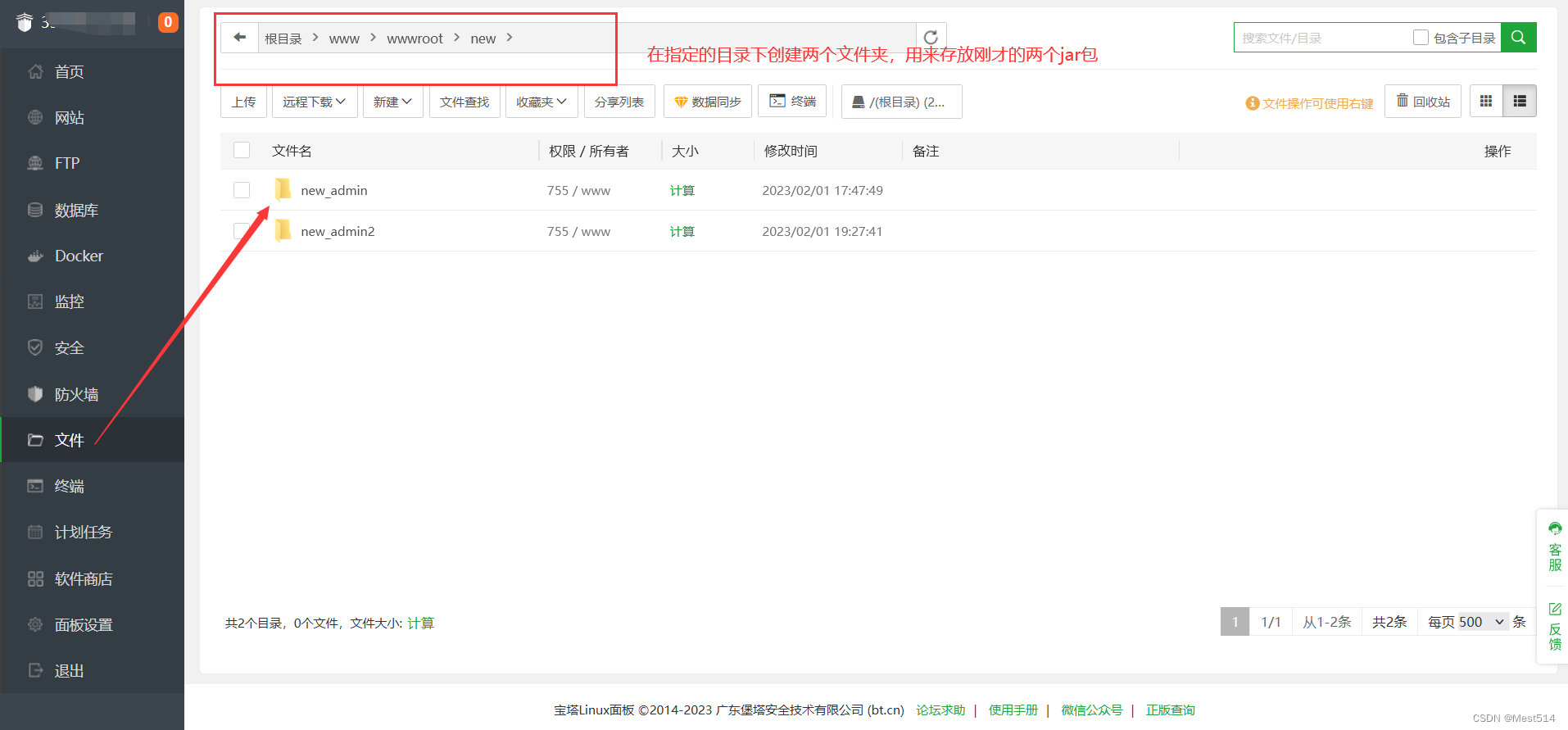Switch to list view layout
1568x730 pixels.
coord(1520,102)
